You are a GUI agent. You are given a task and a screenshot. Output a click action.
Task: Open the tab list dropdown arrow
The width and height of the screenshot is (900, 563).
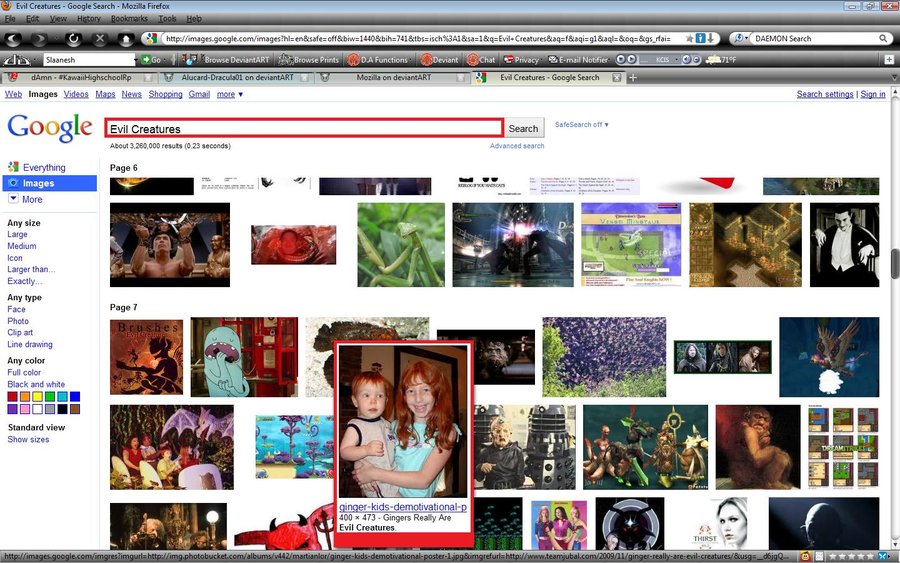[x=894, y=77]
